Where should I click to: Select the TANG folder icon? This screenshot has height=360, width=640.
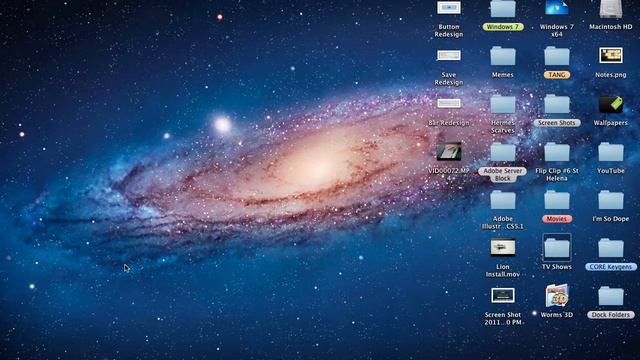[557, 56]
